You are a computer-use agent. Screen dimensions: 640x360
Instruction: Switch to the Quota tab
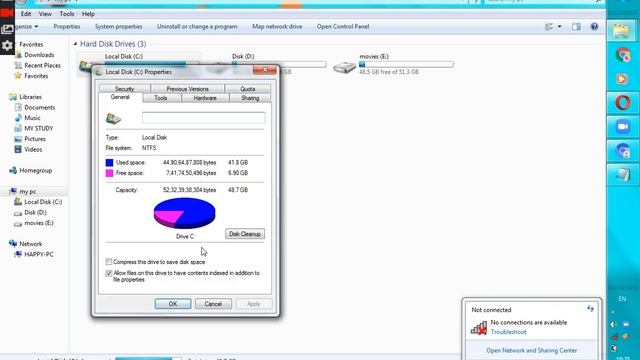[248, 89]
